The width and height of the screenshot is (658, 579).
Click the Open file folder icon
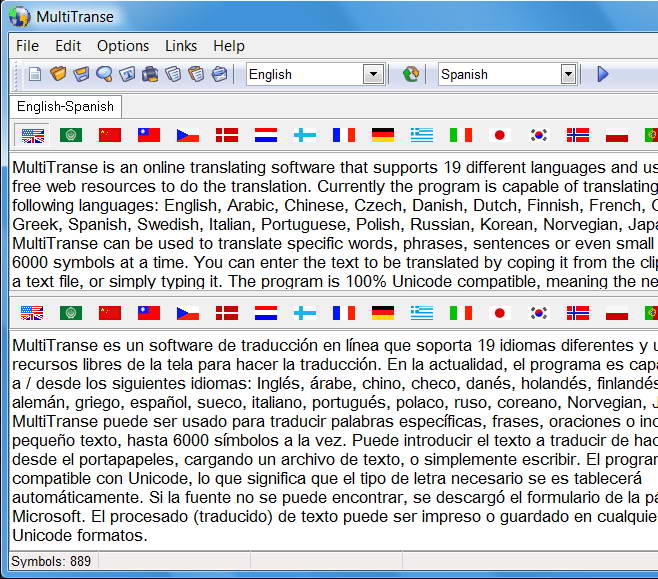click(x=58, y=74)
